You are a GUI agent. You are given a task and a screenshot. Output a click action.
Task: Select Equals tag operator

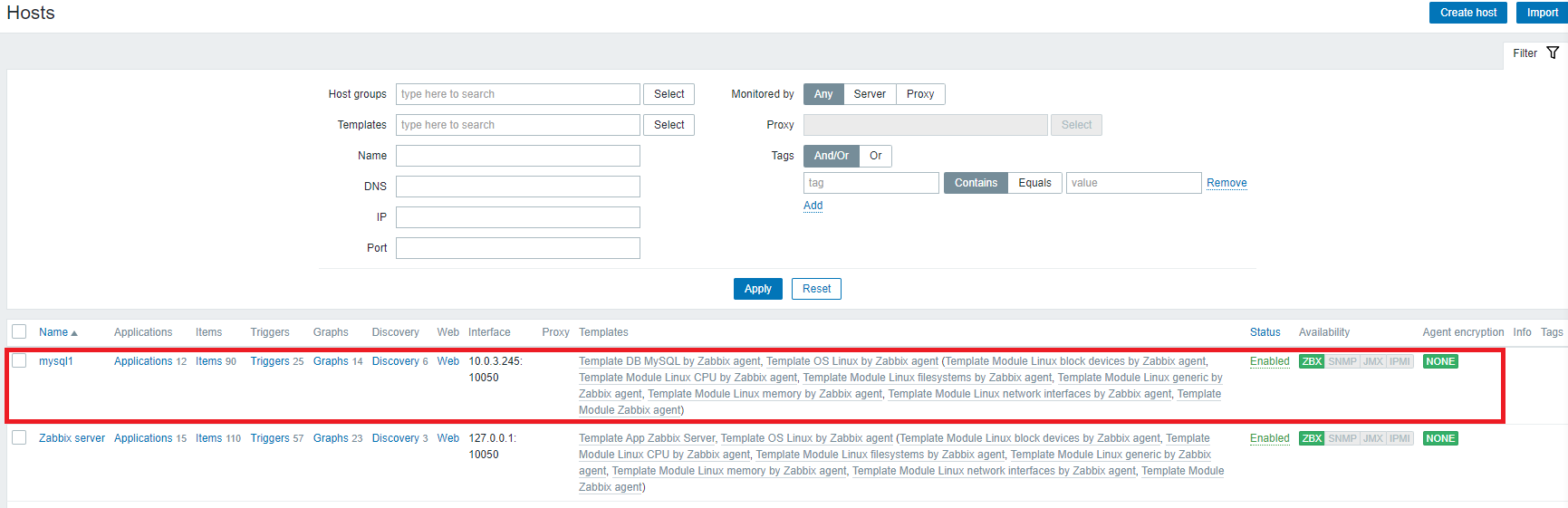point(1034,183)
